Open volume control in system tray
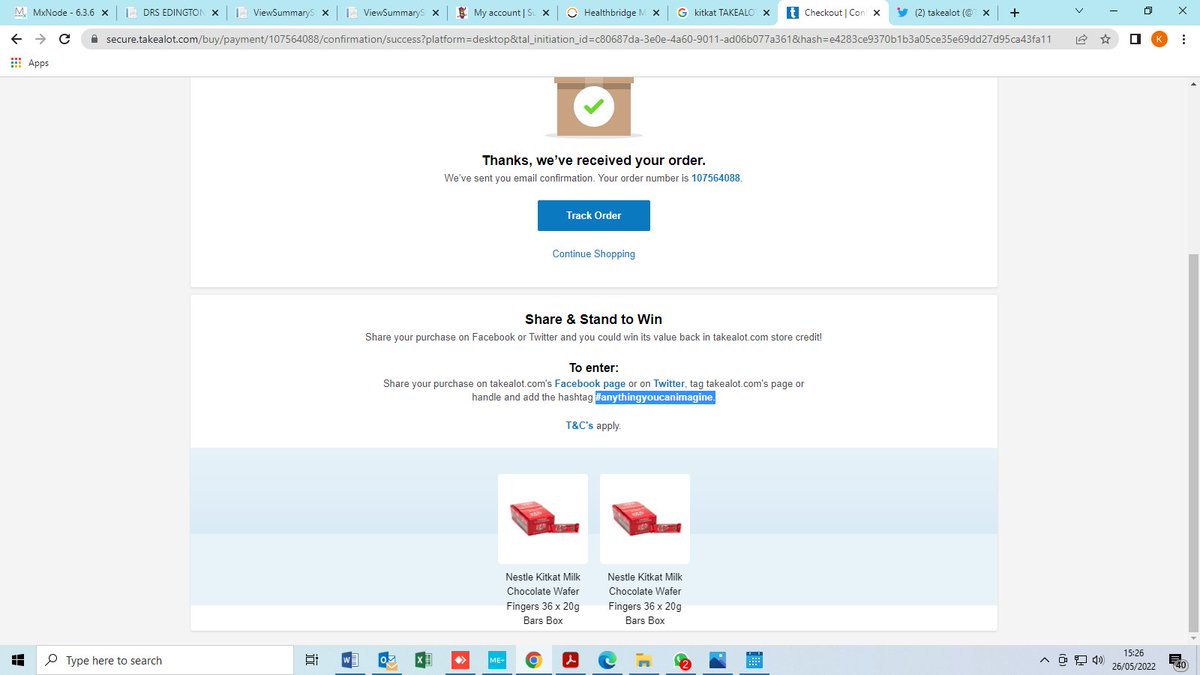Screen dimensions: 1200x675 tap(1097, 660)
